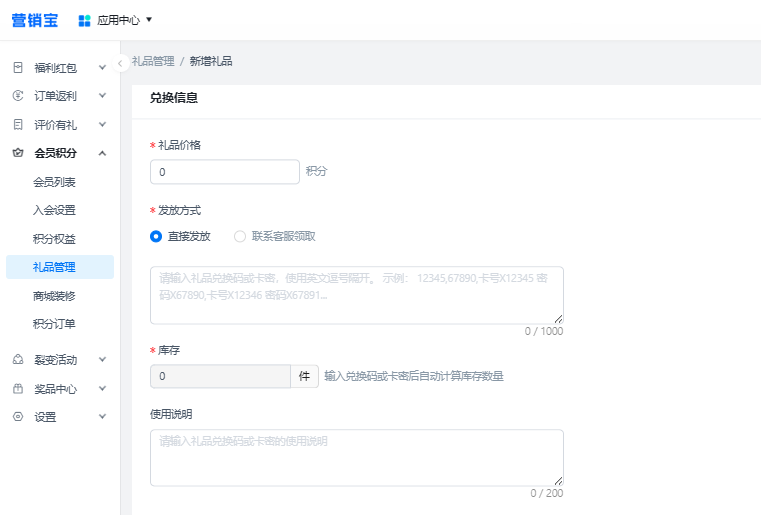Click the 礼品价格 points input field
Viewport: 761px width, 515px height.
(224, 172)
